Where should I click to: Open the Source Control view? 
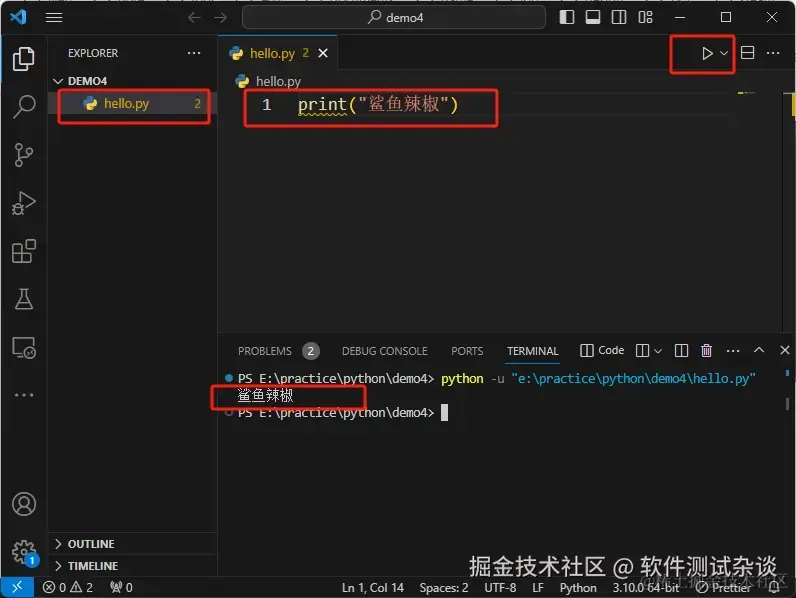coord(23,155)
